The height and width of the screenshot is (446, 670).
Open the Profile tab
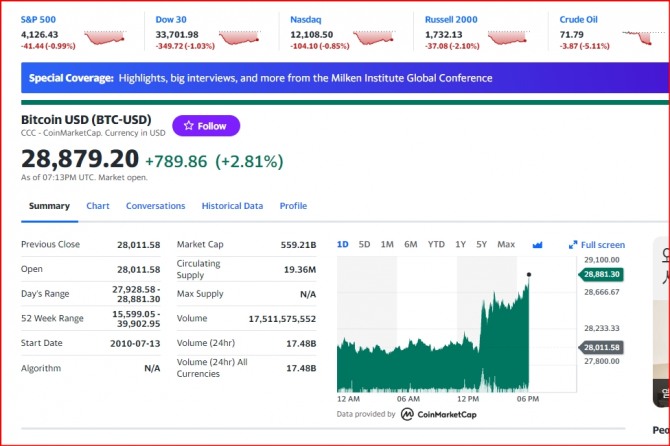[293, 206]
